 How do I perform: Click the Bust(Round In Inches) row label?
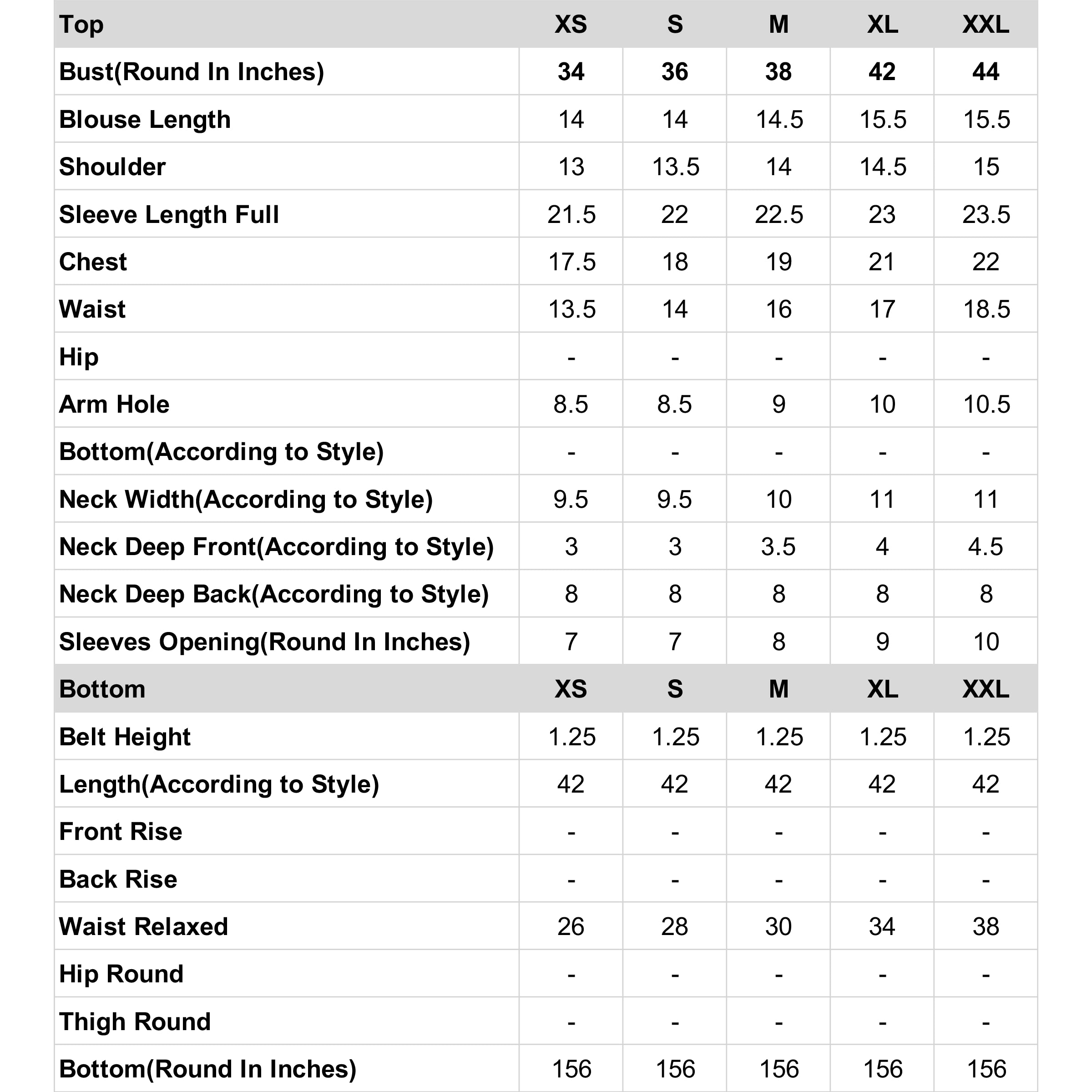click(192, 72)
